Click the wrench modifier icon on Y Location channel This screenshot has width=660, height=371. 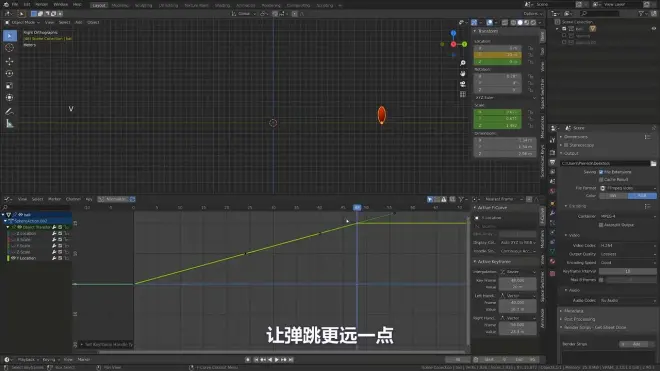54,258
